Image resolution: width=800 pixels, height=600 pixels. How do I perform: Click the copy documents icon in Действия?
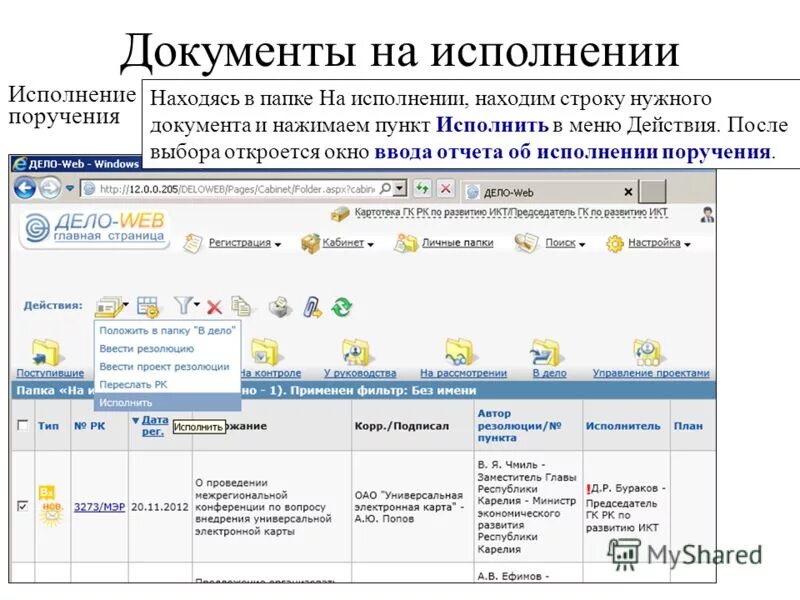click(241, 306)
